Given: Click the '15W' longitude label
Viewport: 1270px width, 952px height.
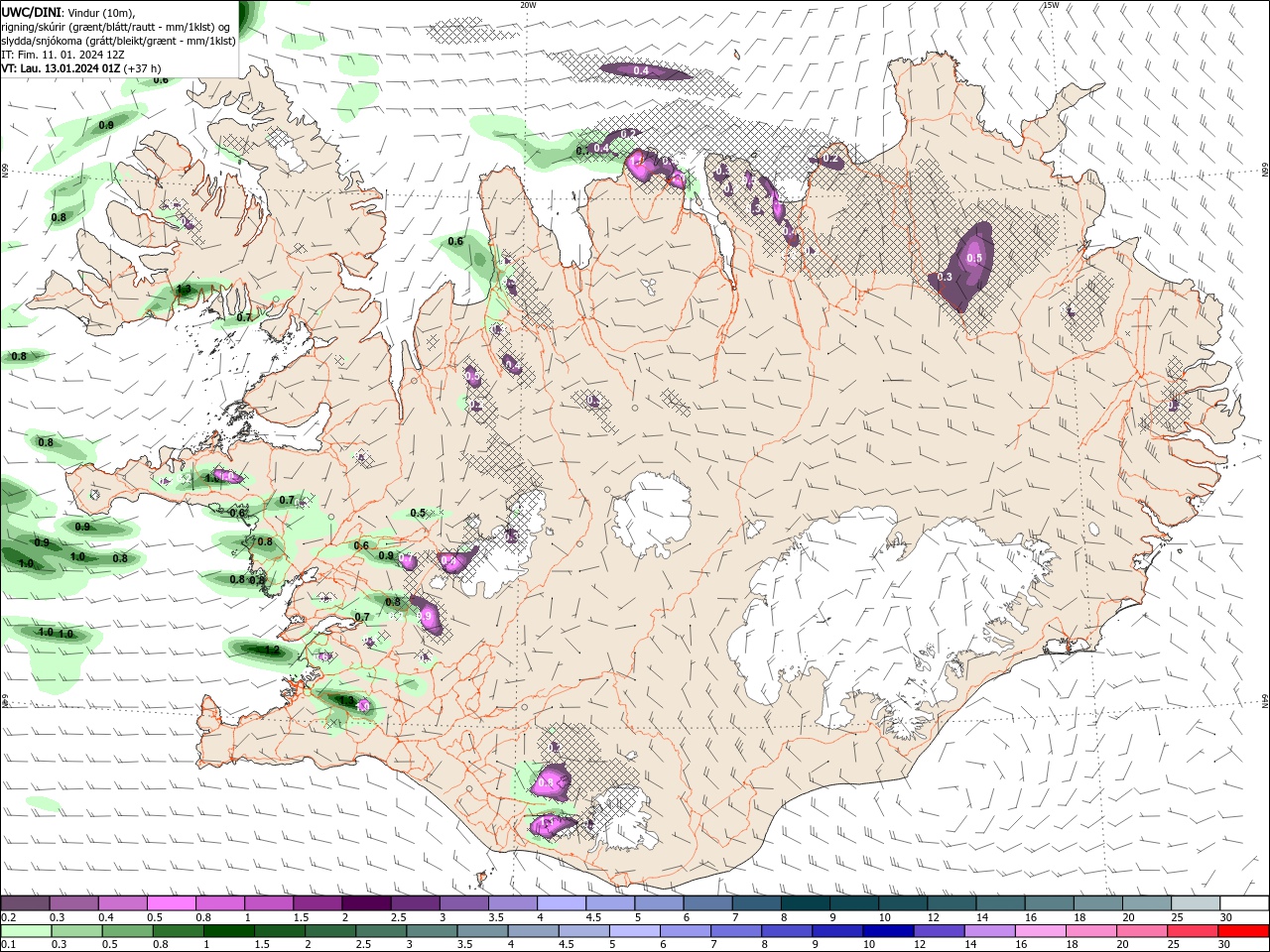Looking at the screenshot, I should pos(1051,5).
